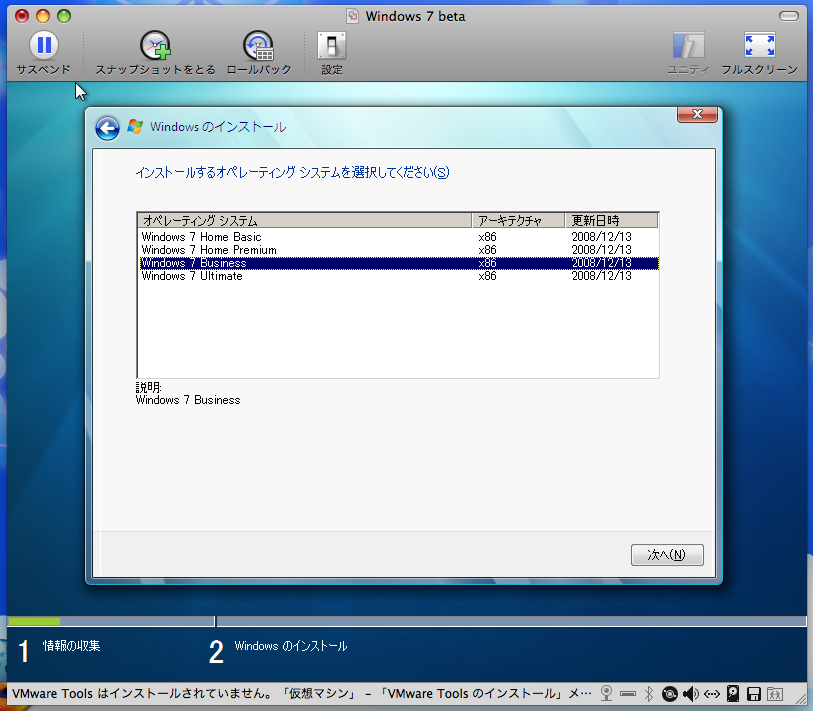Screen dimensions: 813x711
Task: Select the Windows 7 Home Premium row
Action: (x=398, y=250)
